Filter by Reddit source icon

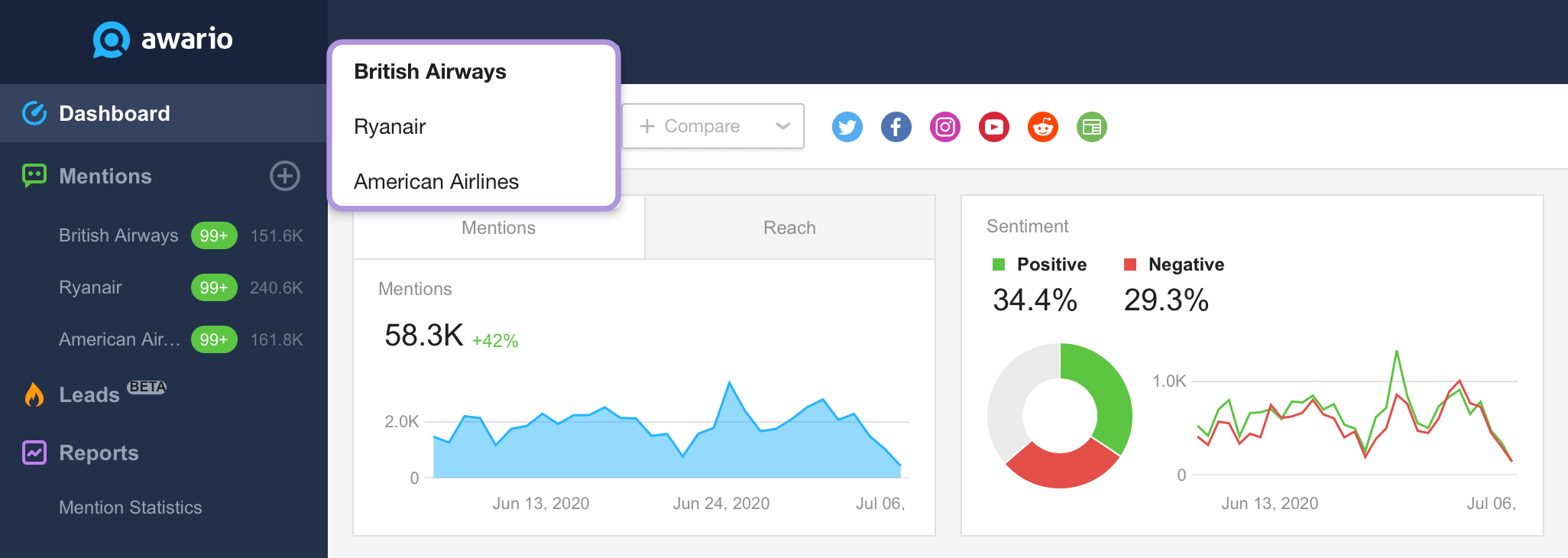pyautogui.click(x=1043, y=127)
